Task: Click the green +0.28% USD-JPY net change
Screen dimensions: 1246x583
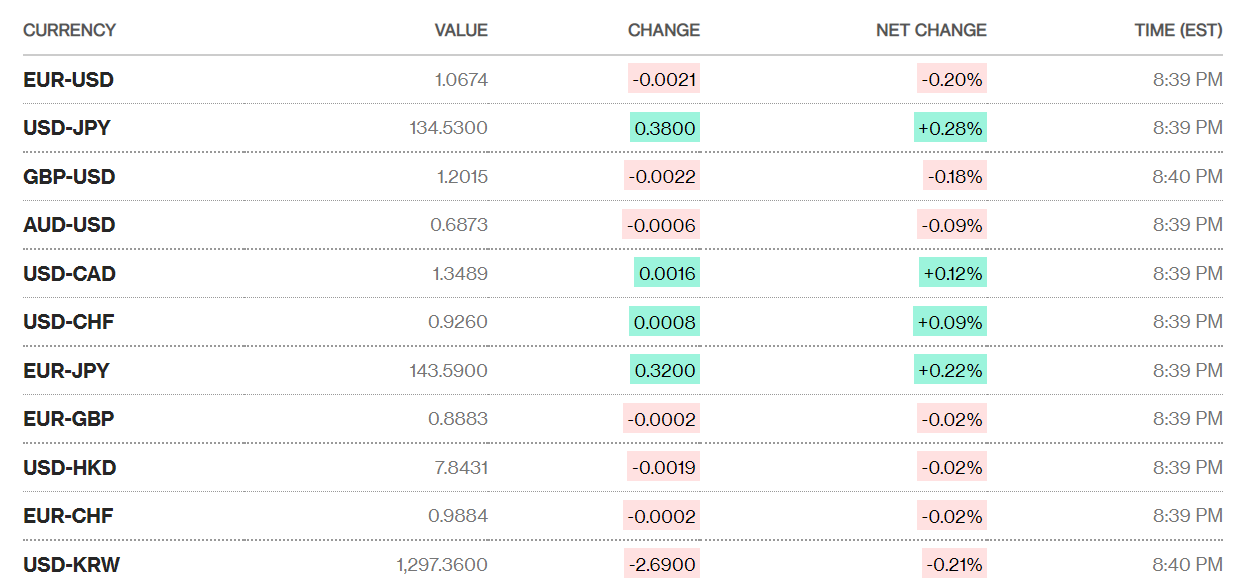Action: coord(948,128)
